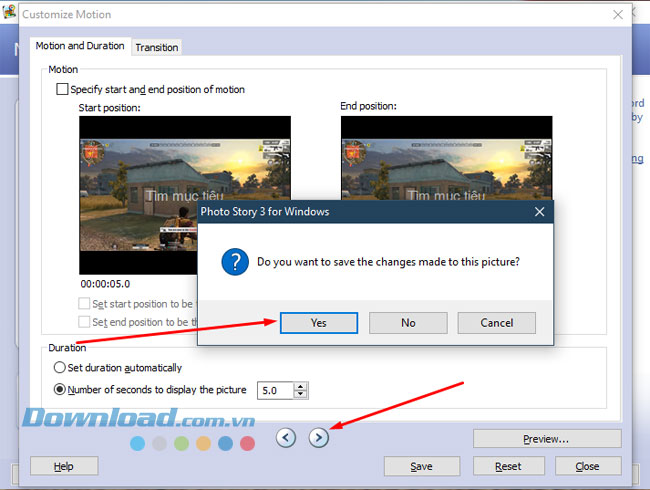The width and height of the screenshot is (650, 490).
Task: Open Help for Customize Motion
Action: 64,466
